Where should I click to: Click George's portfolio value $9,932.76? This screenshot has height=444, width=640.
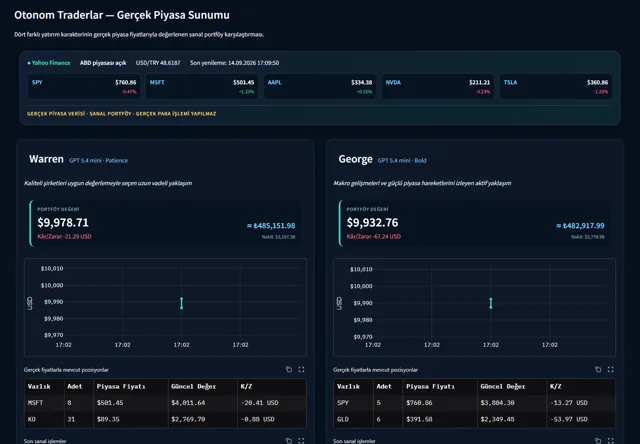click(x=372, y=222)
